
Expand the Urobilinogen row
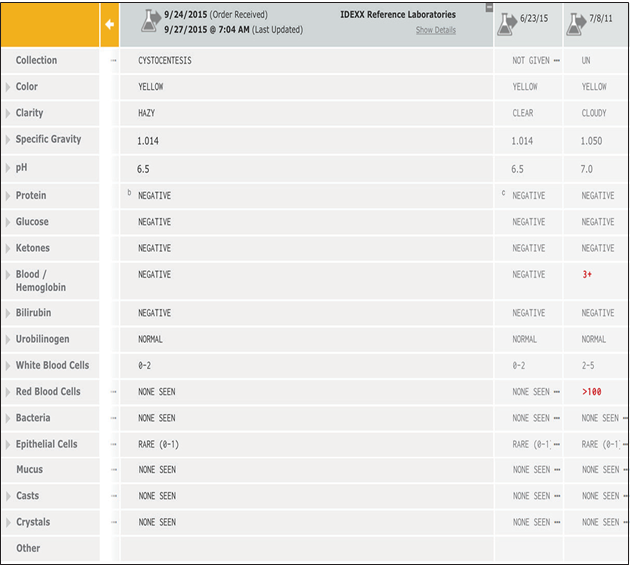(8, 339)
